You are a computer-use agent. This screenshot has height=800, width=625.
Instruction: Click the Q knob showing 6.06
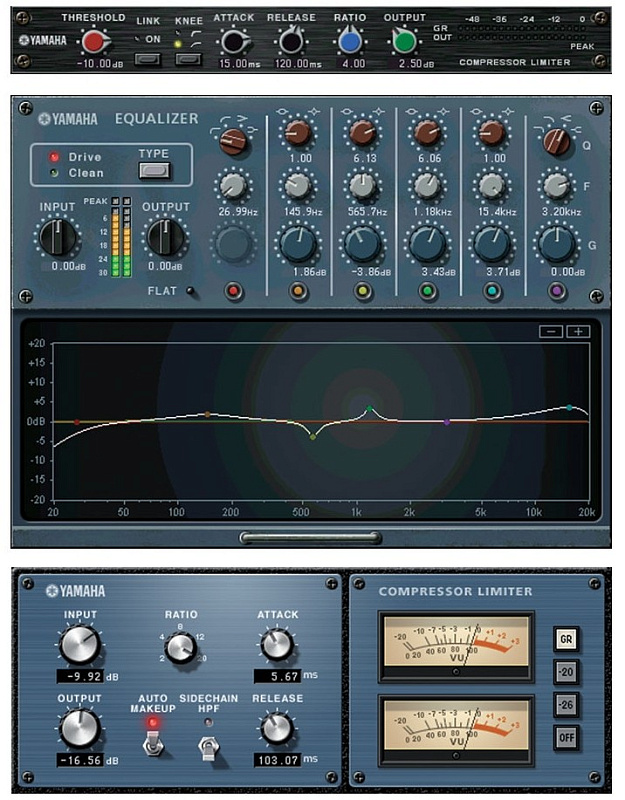(x=428, y=133)
